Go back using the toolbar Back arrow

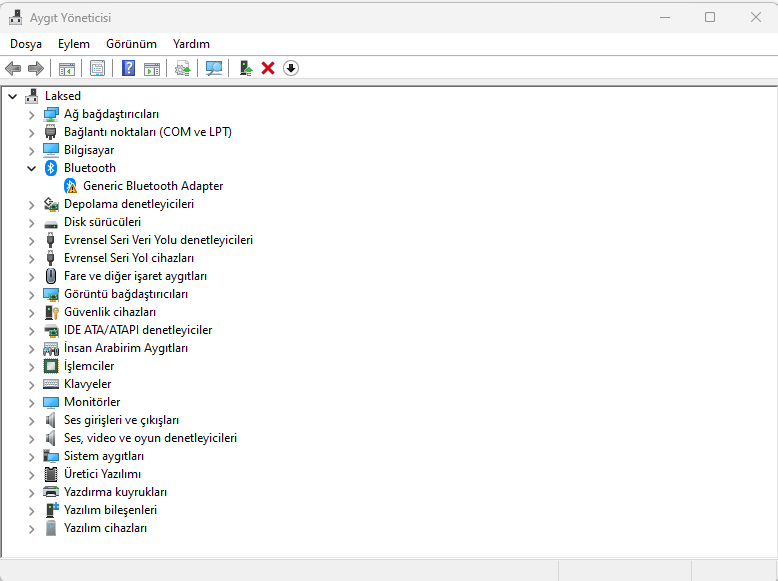pyautogui.click(x=13, y=68)
